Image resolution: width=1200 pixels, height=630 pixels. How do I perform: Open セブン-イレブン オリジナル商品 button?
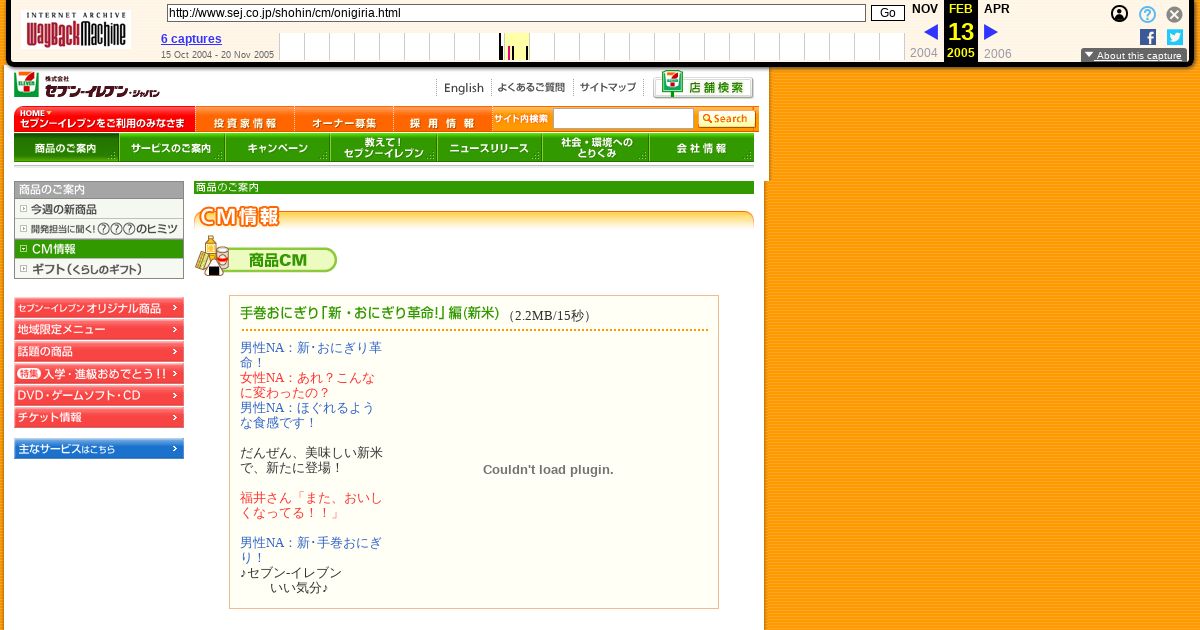tap(99, 308)
